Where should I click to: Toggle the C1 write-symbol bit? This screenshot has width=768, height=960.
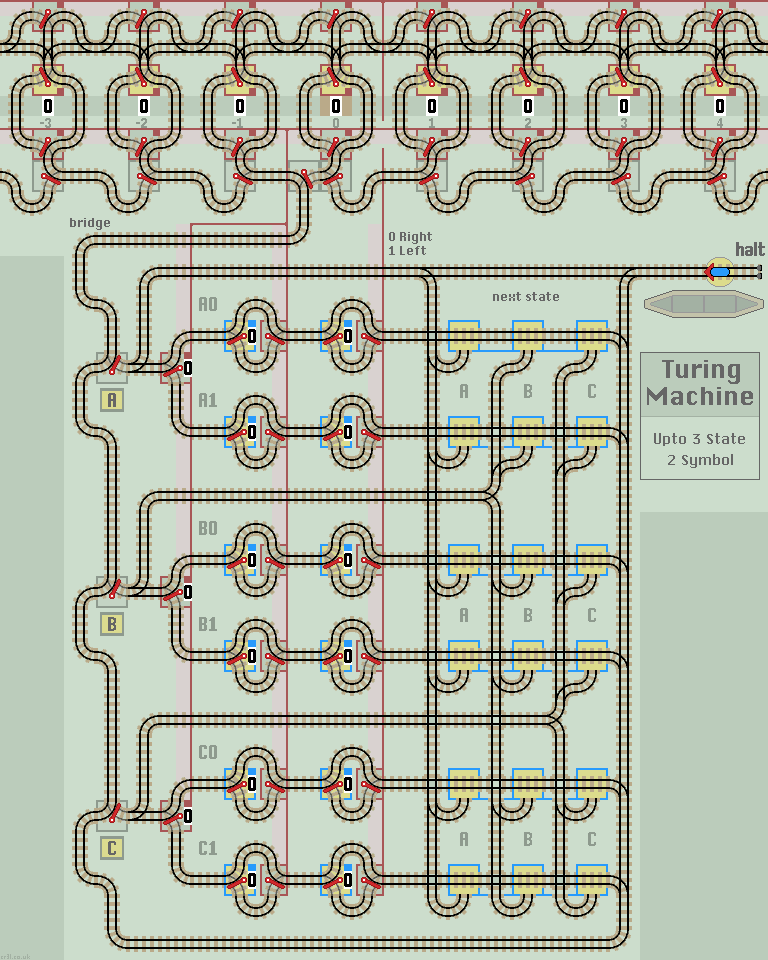pyautogui.click(x=252, y=880)
